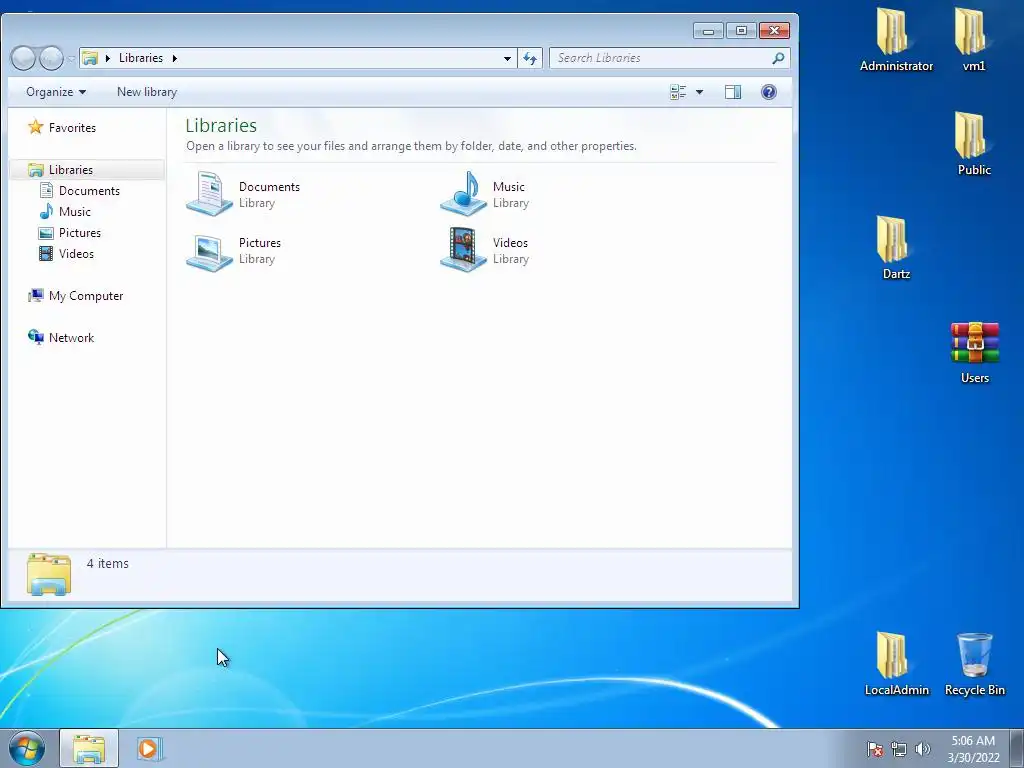The image size is (1024, 768).
Task: Select Documents in the navigation tree
Action: 89,191
